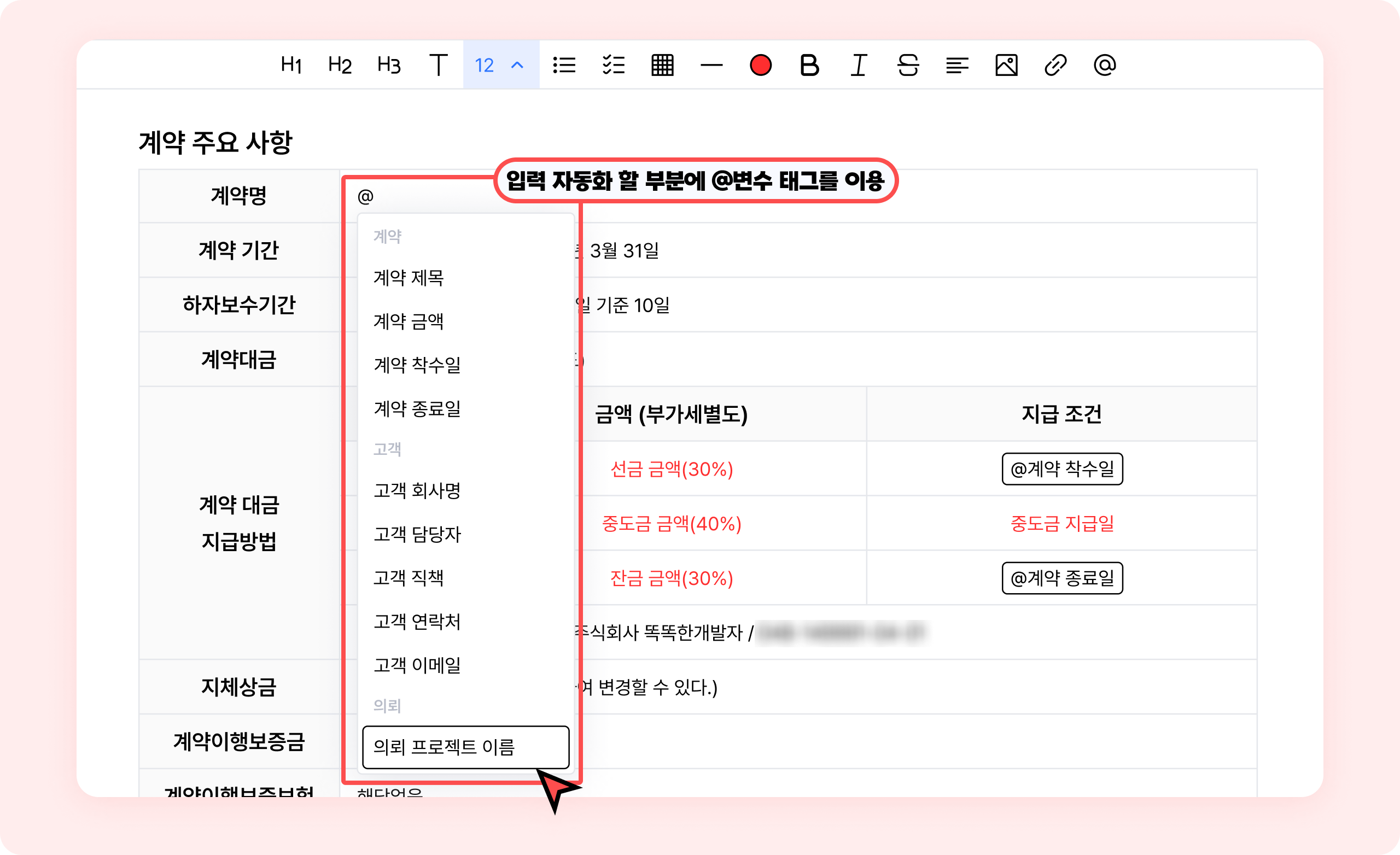Click the @계약 종료일 variable tag
1400x855 pixels.
coord(1062,578)
